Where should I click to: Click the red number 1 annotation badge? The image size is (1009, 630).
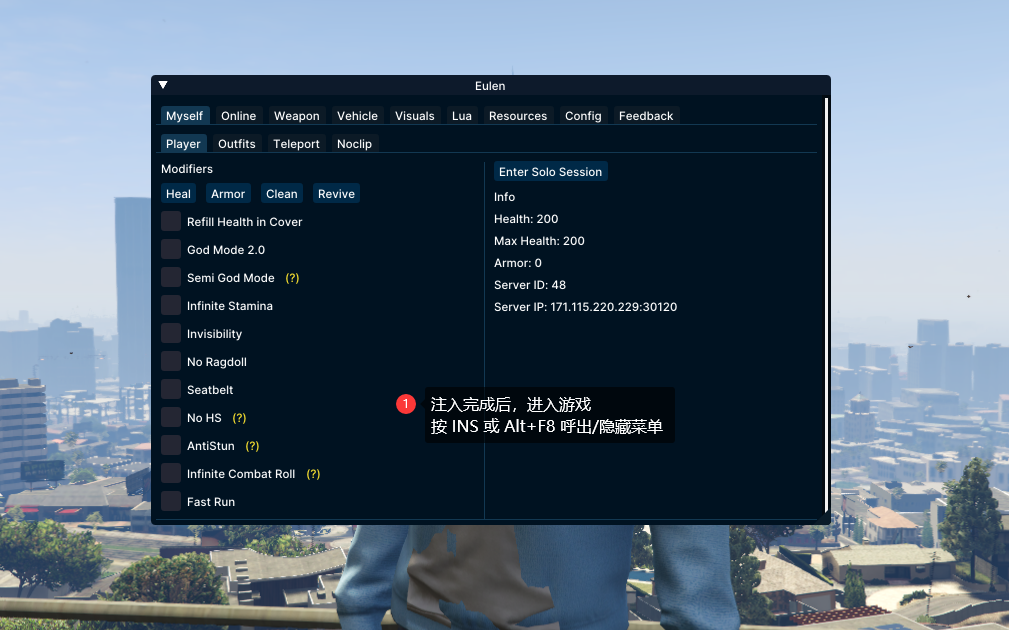406,404
